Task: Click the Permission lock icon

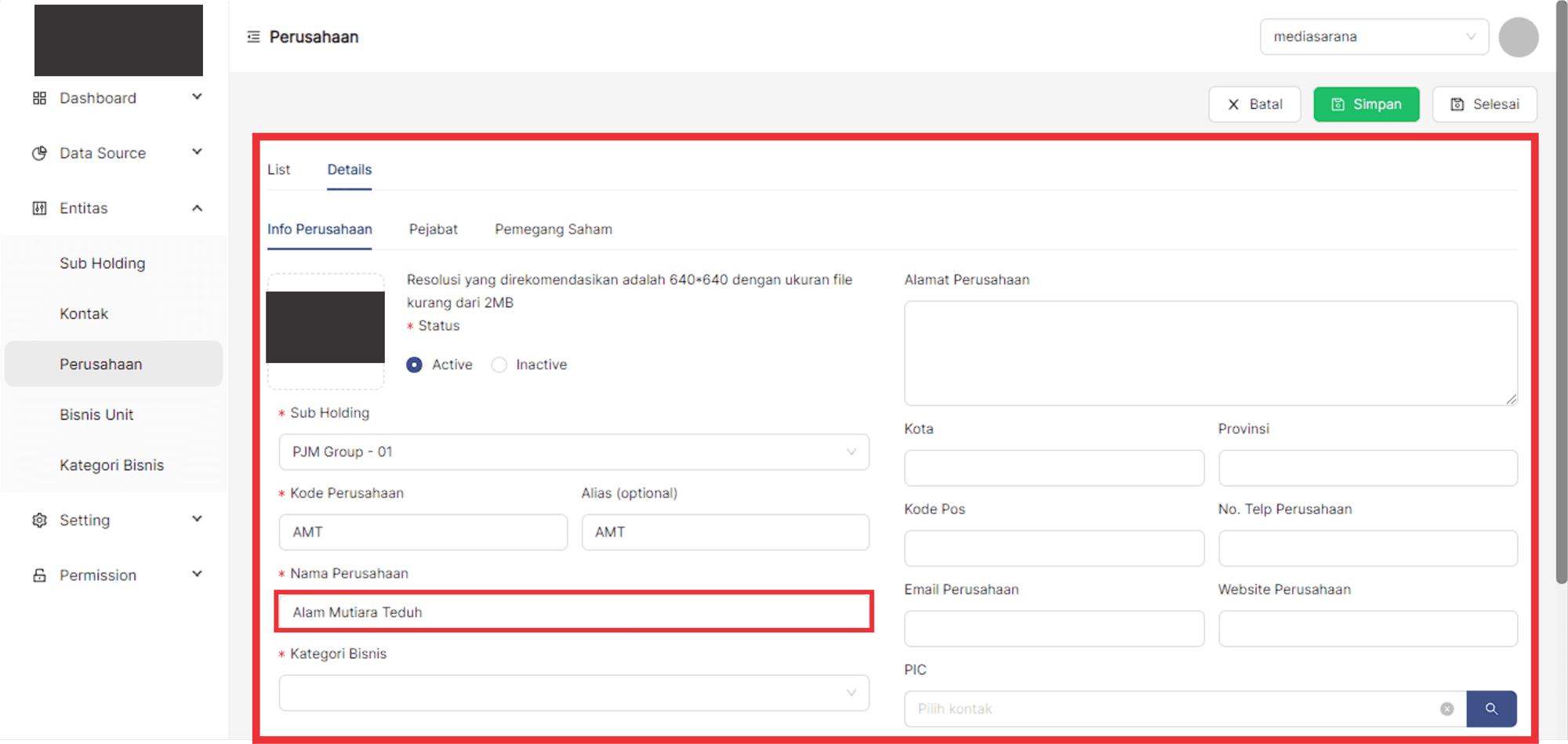Action: (x=39, y=575)
